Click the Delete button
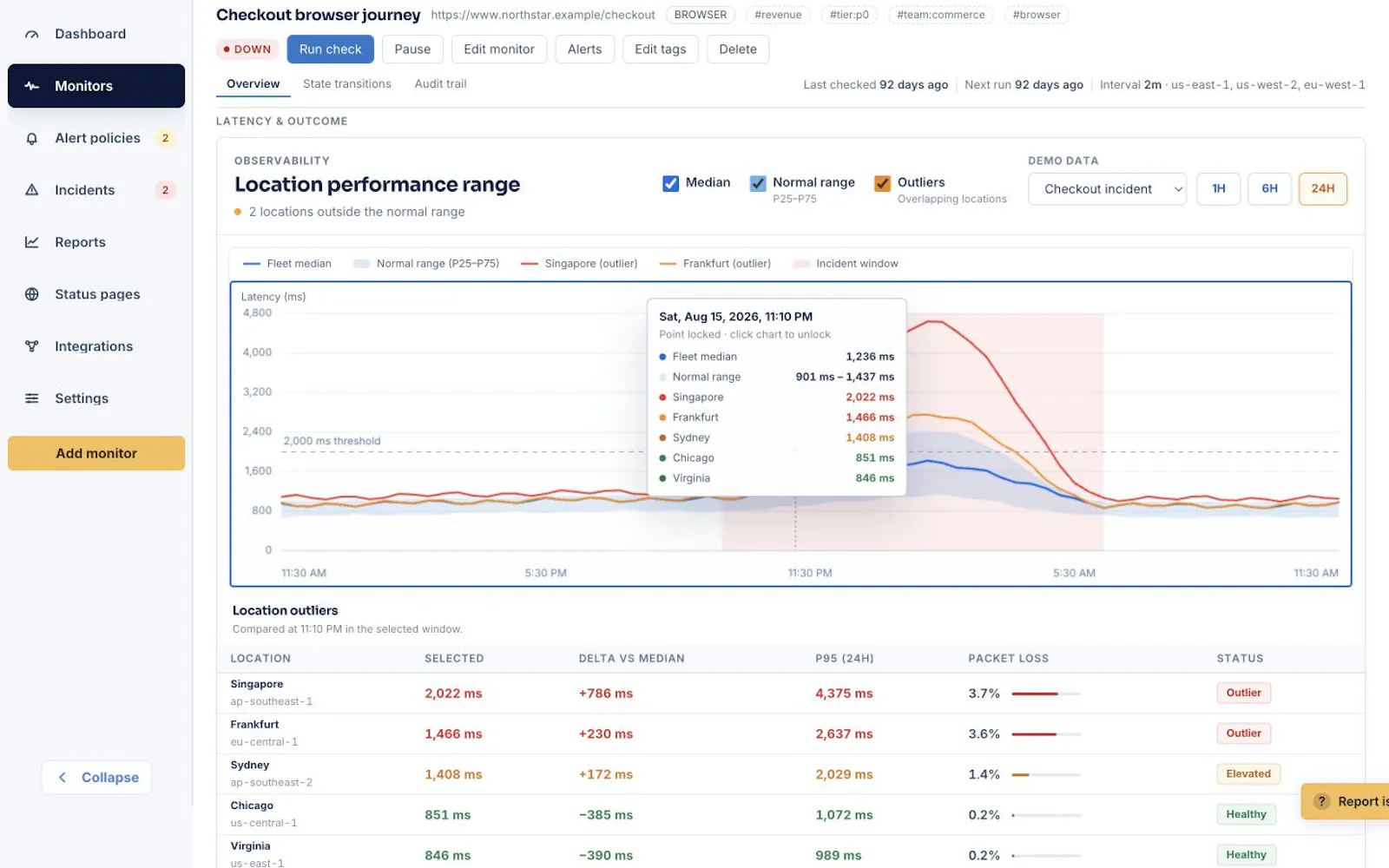Viewport: 1389px width, 868px height. pyautogui.click(x=738, y=49)
